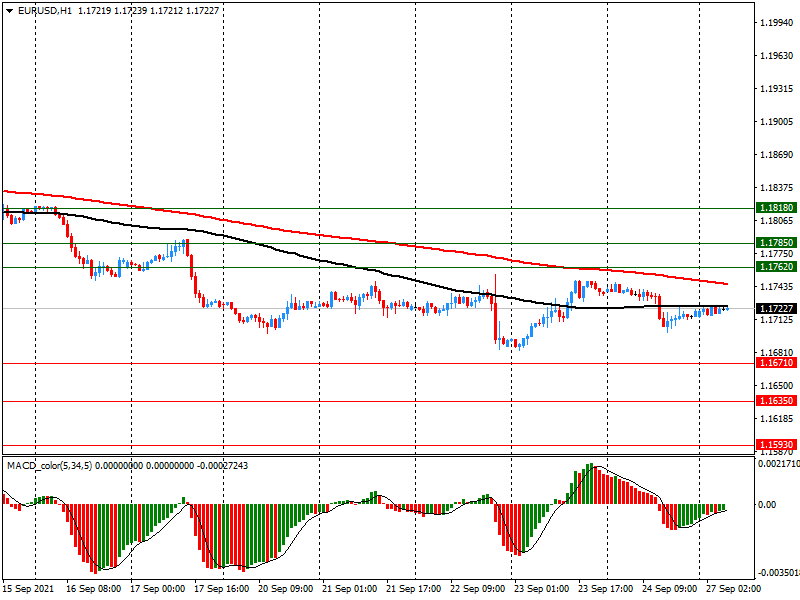Click the 1.15930 red level label

777,445
